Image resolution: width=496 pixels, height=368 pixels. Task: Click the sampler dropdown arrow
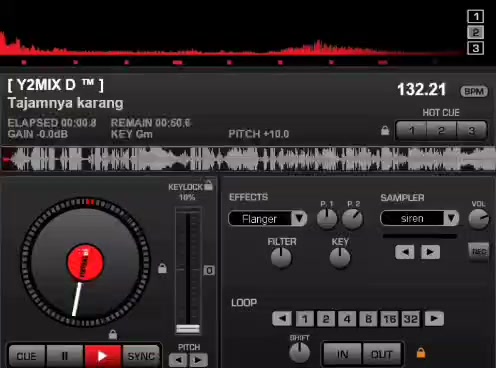pos(451,218)
